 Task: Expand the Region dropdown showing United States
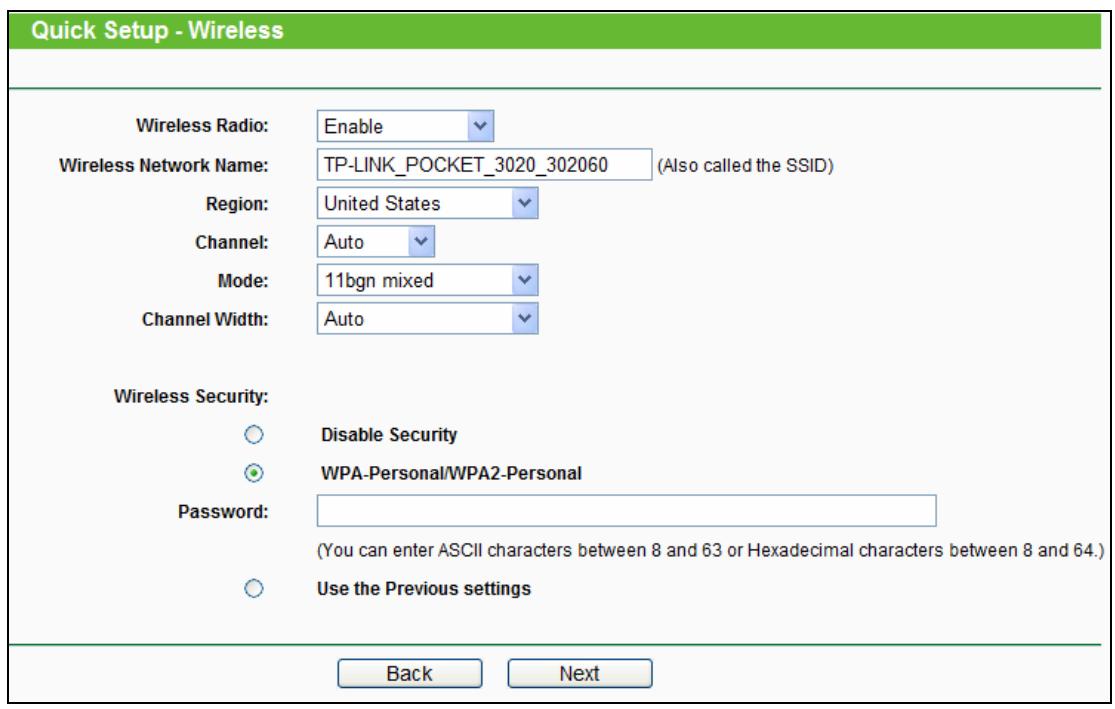(426, 204)
